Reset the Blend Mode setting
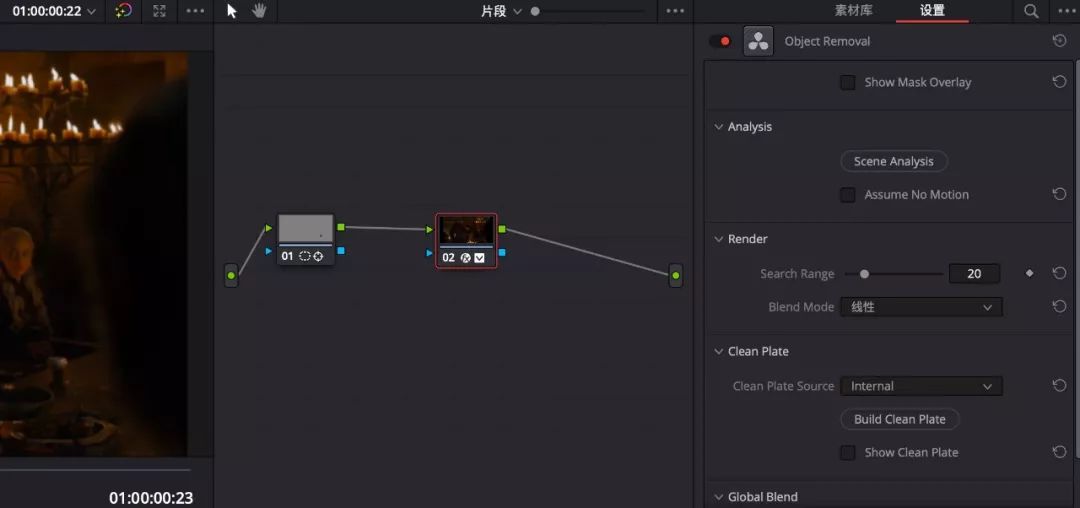The width and height of the screenshot is (1080, 508). click(1059, 307)
